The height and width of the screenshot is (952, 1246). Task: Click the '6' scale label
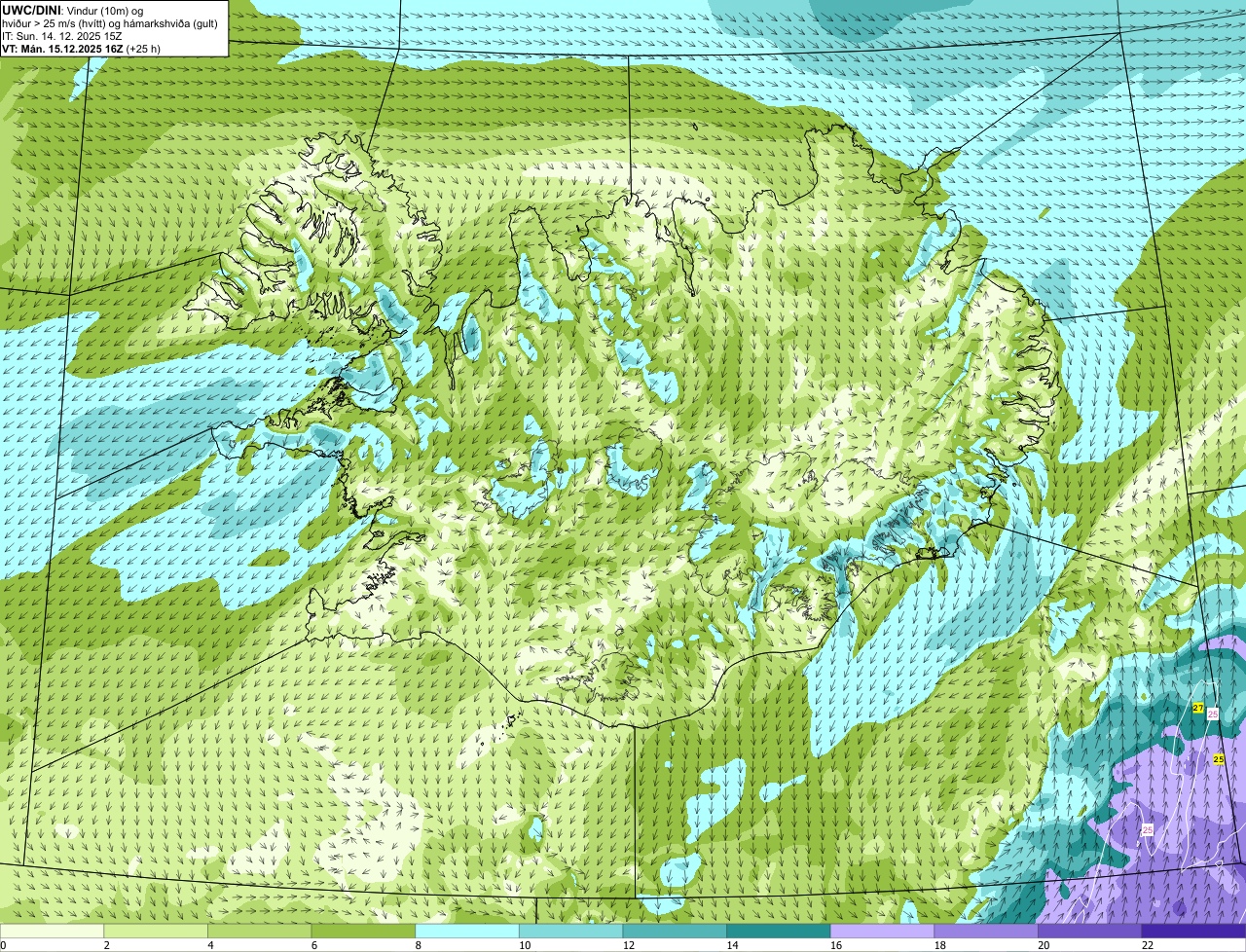coord(313,945)
